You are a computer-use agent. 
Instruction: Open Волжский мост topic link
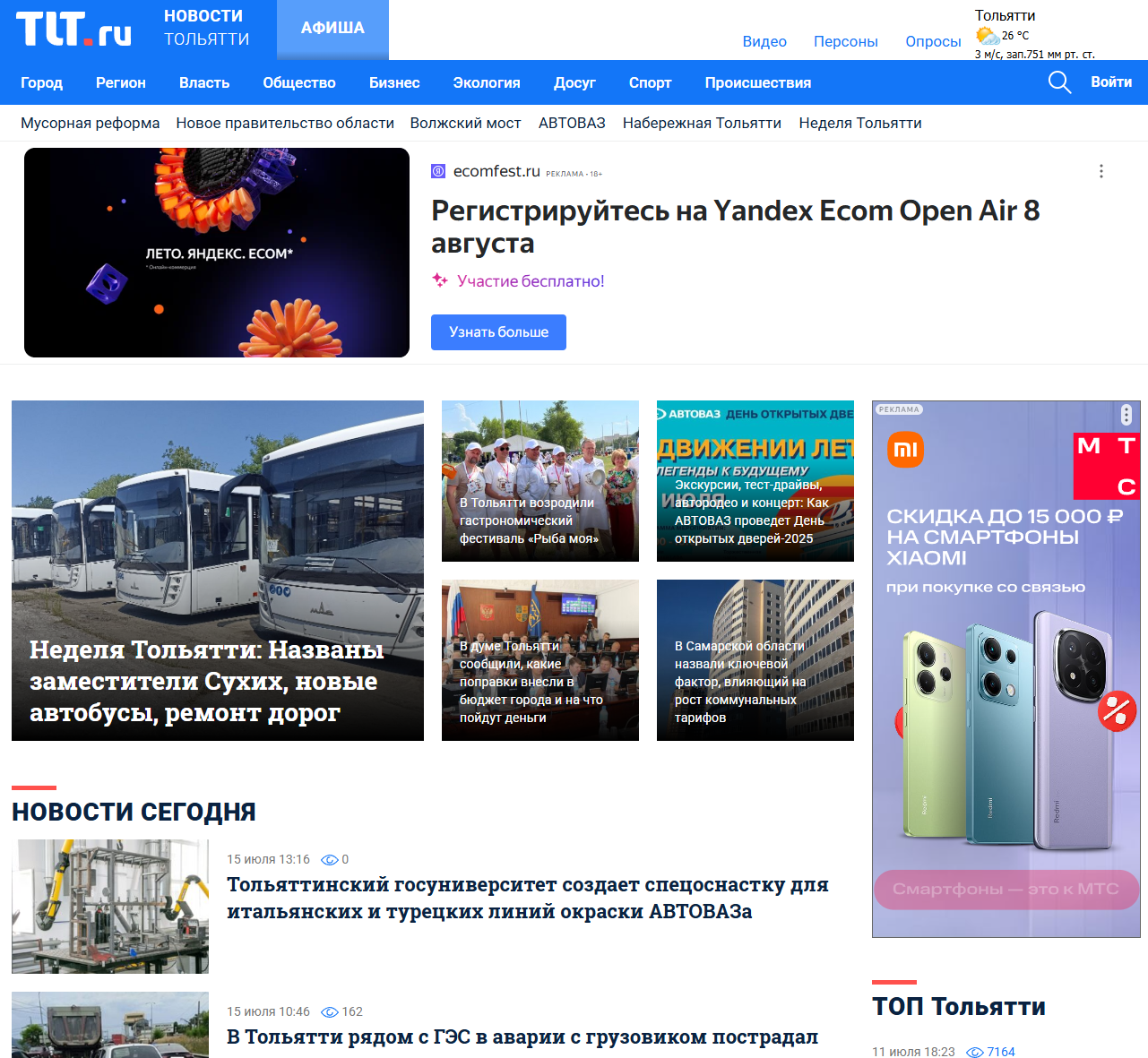tap(466, 123)
